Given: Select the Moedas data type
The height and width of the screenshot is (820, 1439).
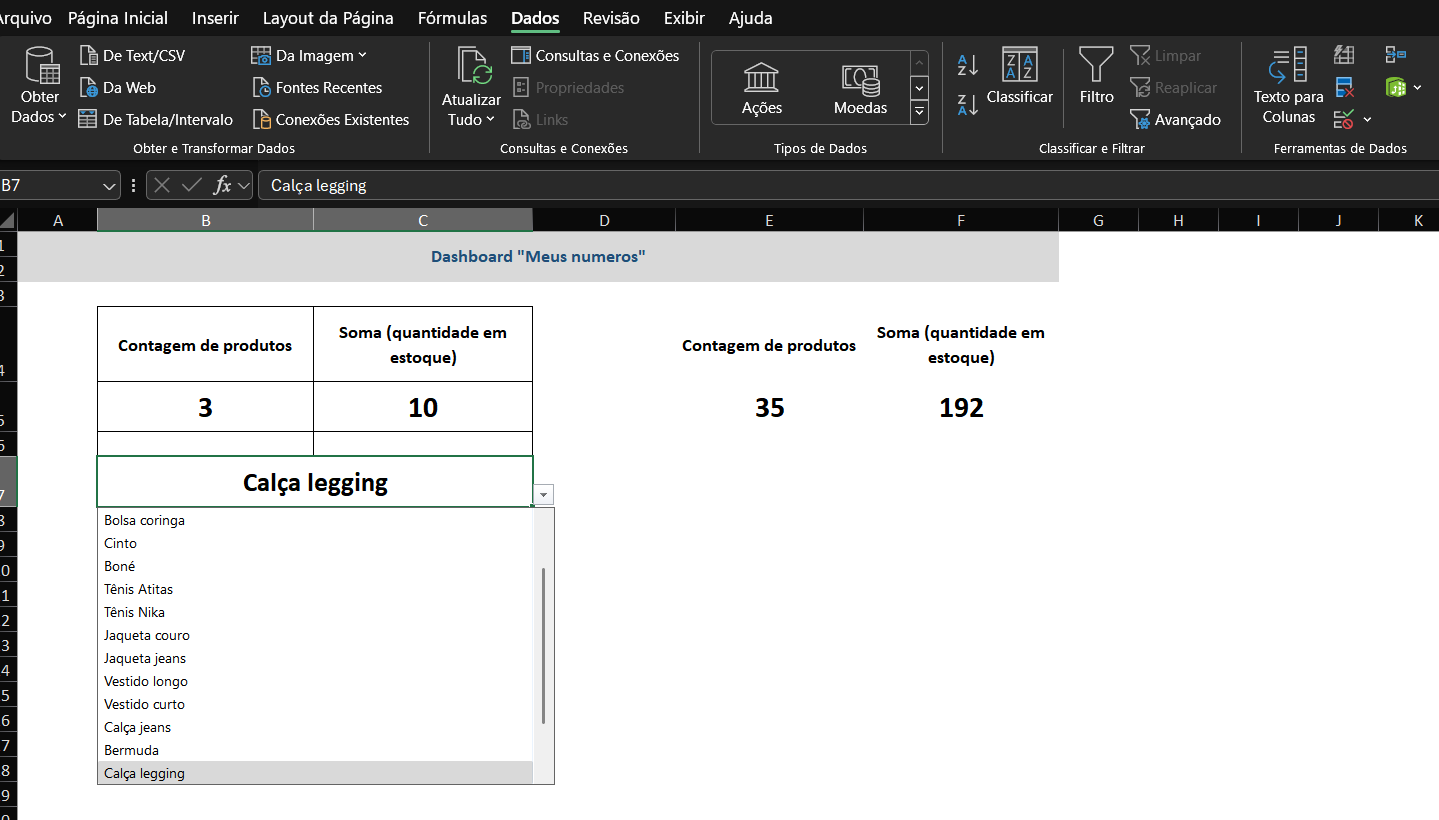Looking at the screenshot, I should (860, 88).
